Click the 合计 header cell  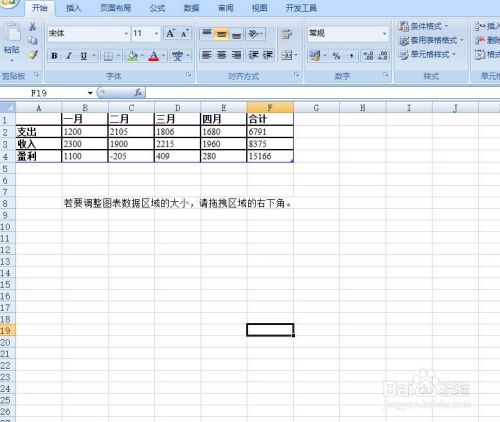coord(270,119)
